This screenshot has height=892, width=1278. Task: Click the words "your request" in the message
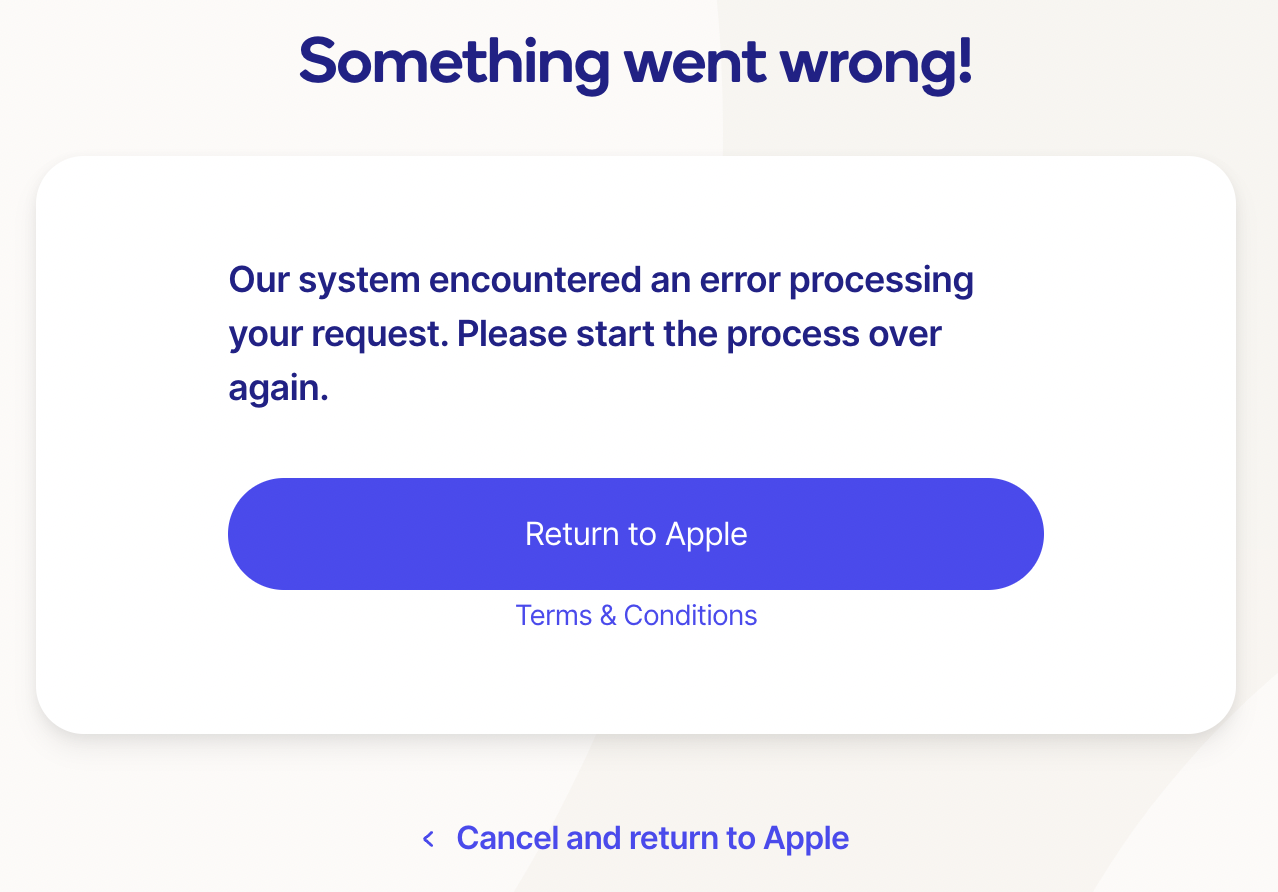[337, 335]
